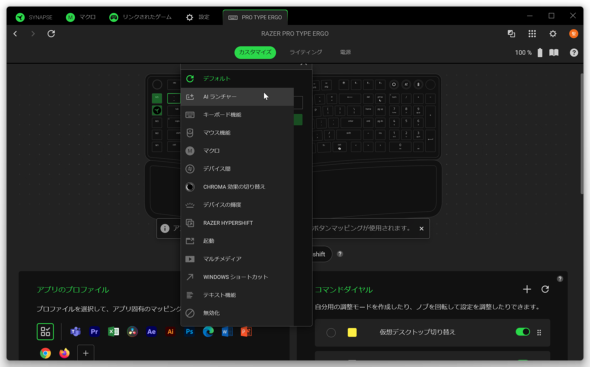Open the マクロ top tab
The height and width of the screenshot is (367, 590).
coord(81,17)
